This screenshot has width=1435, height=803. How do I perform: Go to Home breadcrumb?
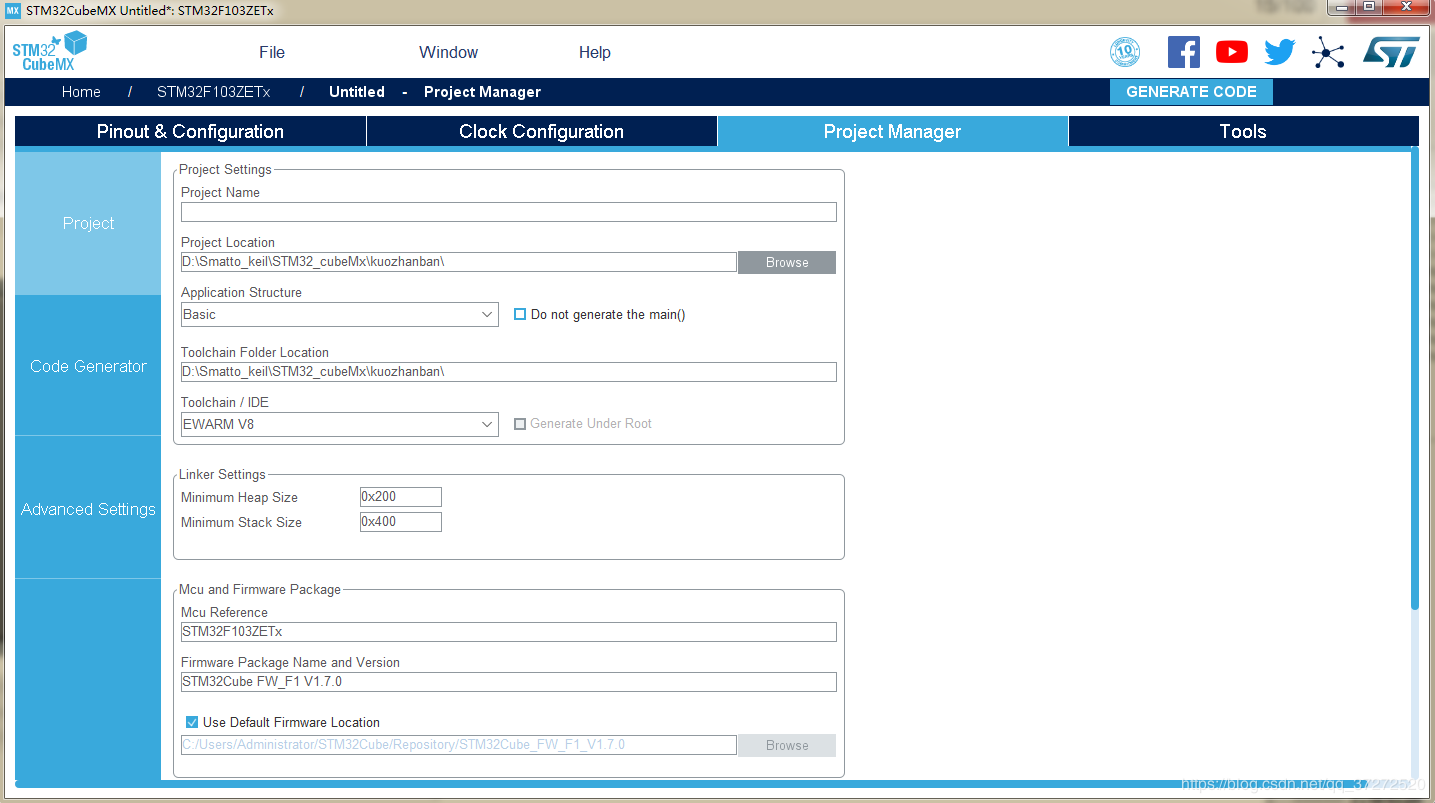[x=81, y=92]
